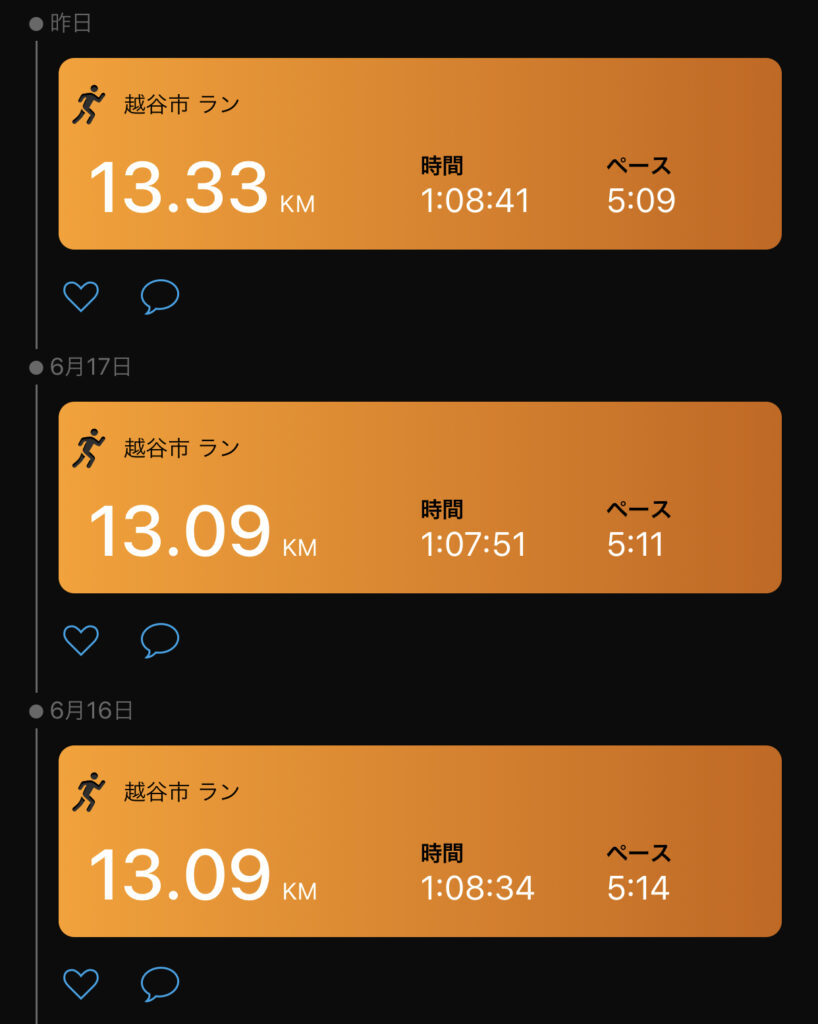Tap the 5:09 pace value
Screen dimensions: 818x1024
(641, 201)
